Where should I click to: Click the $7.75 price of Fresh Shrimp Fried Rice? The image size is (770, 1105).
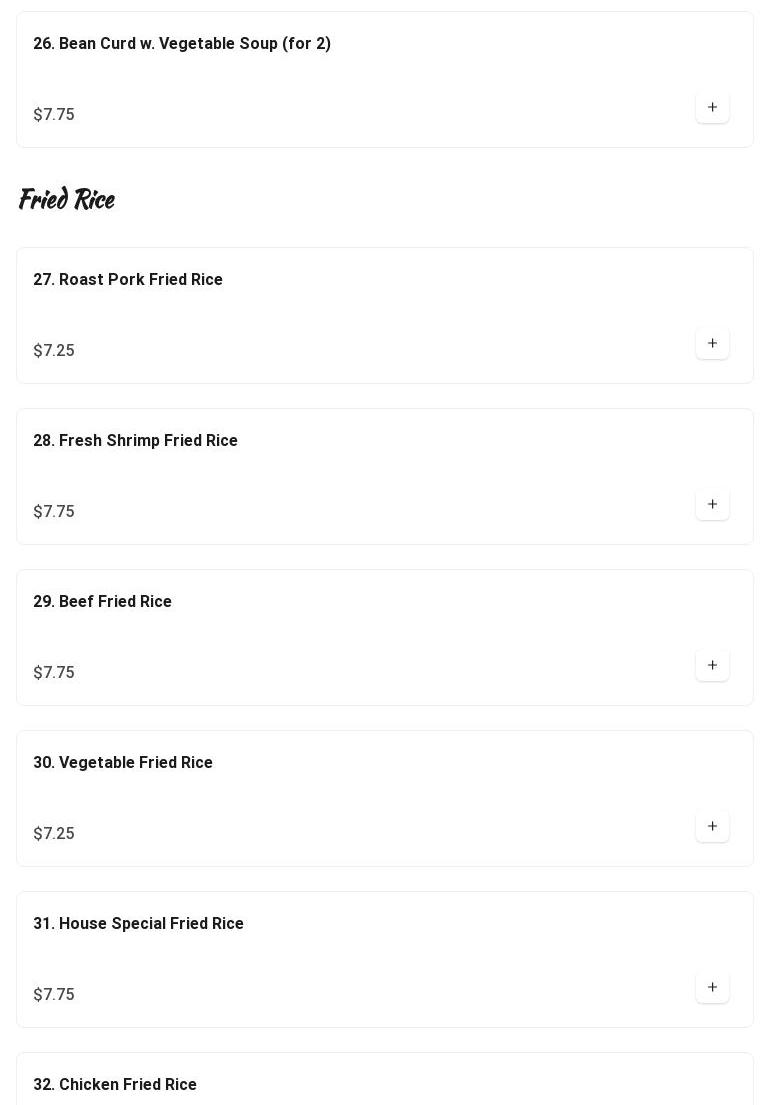tap(54, 511)
